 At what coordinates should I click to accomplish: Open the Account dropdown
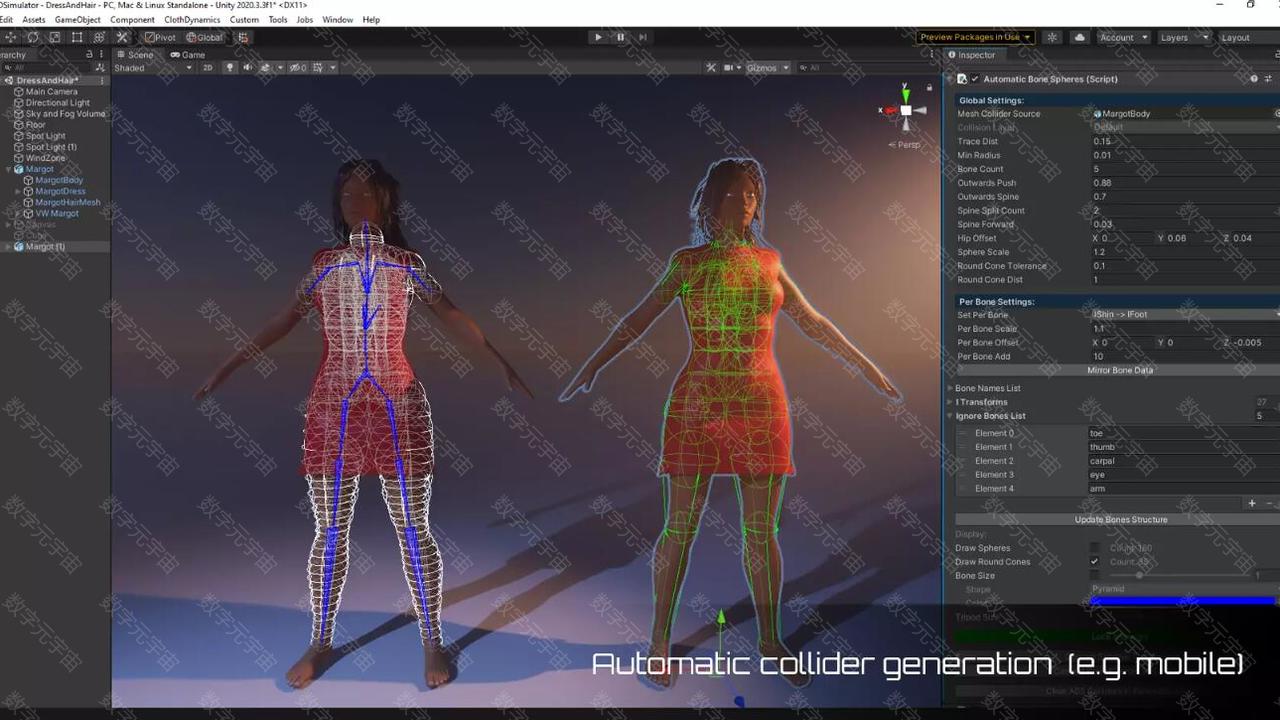(x=1122, y=37)
